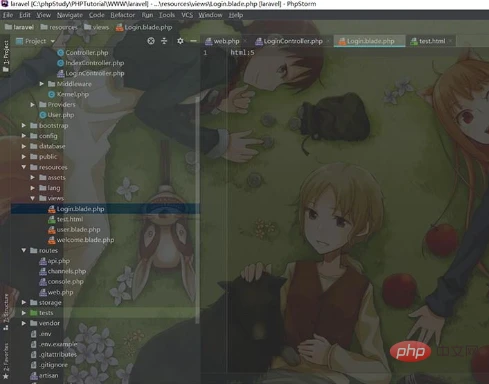Viewport: 489px width, 384px height.
Task: Select User.php class icon
Action: (42, 115)
